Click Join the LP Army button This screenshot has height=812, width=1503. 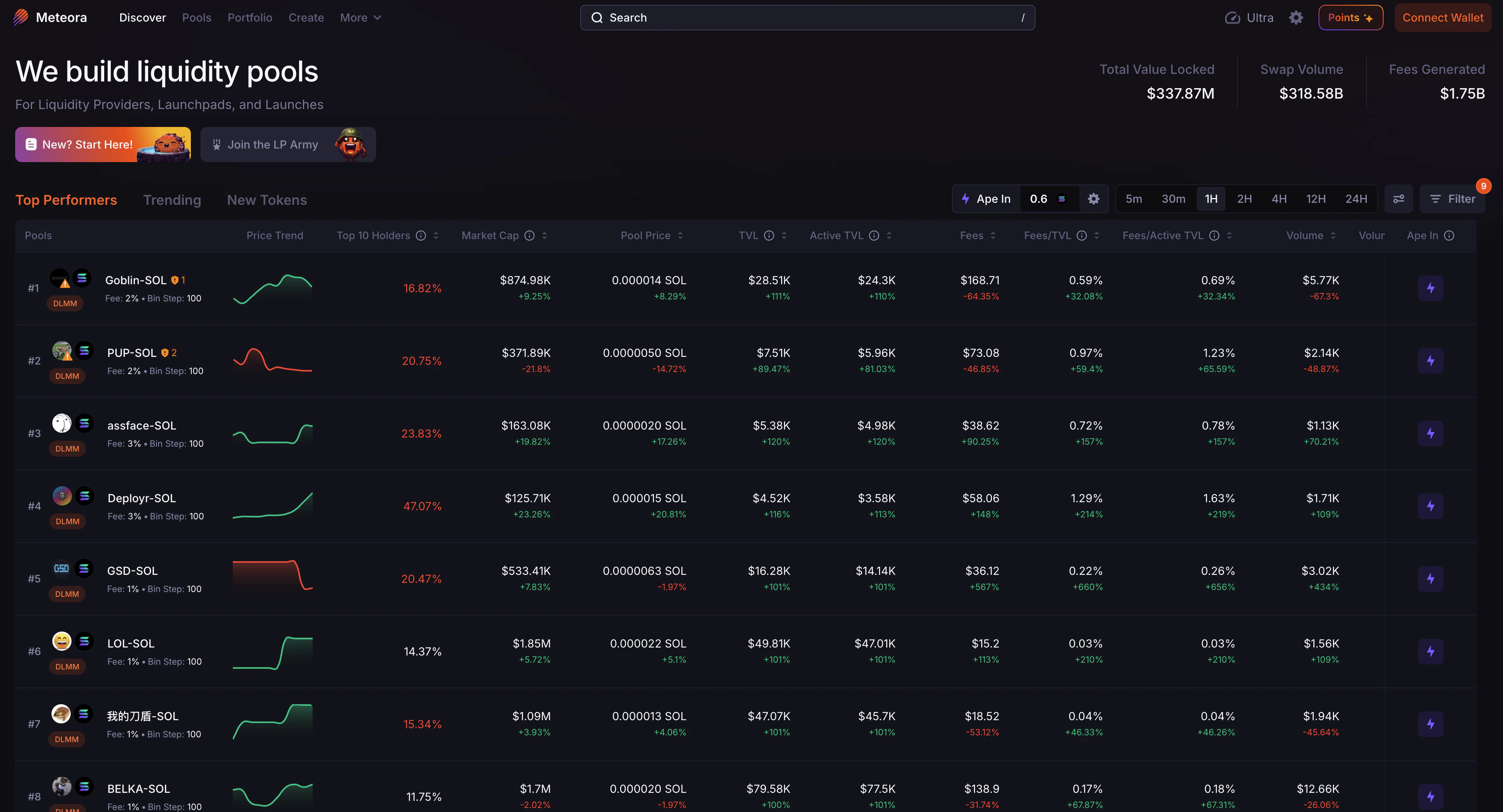(288, 145)
